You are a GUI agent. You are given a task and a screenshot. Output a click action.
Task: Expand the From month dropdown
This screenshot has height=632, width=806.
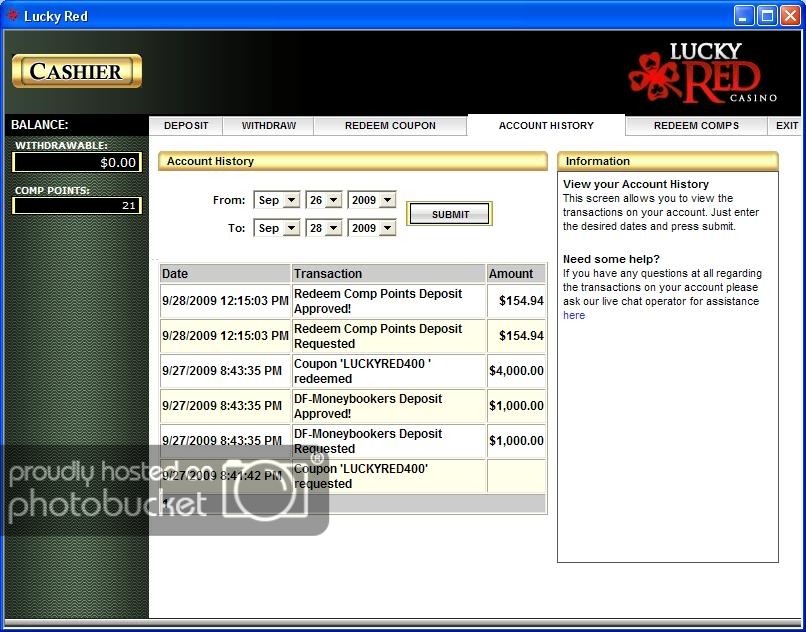[291, 200]
